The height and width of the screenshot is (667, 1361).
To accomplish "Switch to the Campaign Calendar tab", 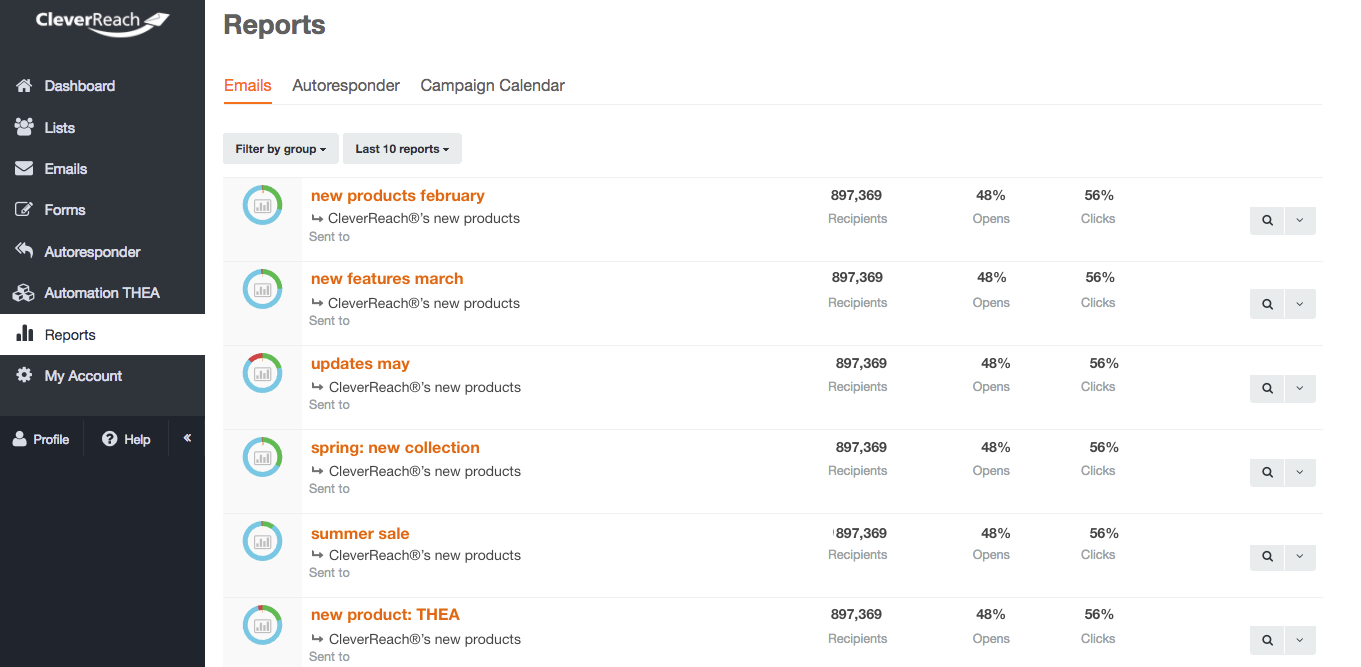I will (x=492, y=86).
